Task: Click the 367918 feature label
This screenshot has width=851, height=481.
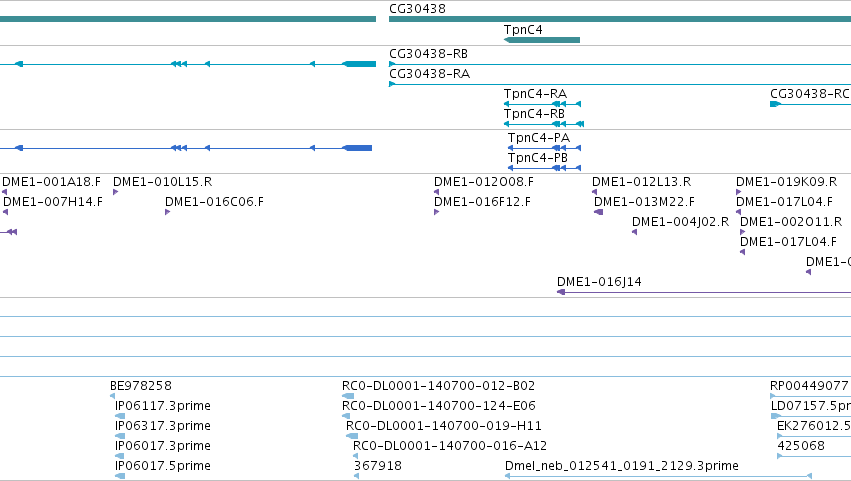Action: click(378, 466)
